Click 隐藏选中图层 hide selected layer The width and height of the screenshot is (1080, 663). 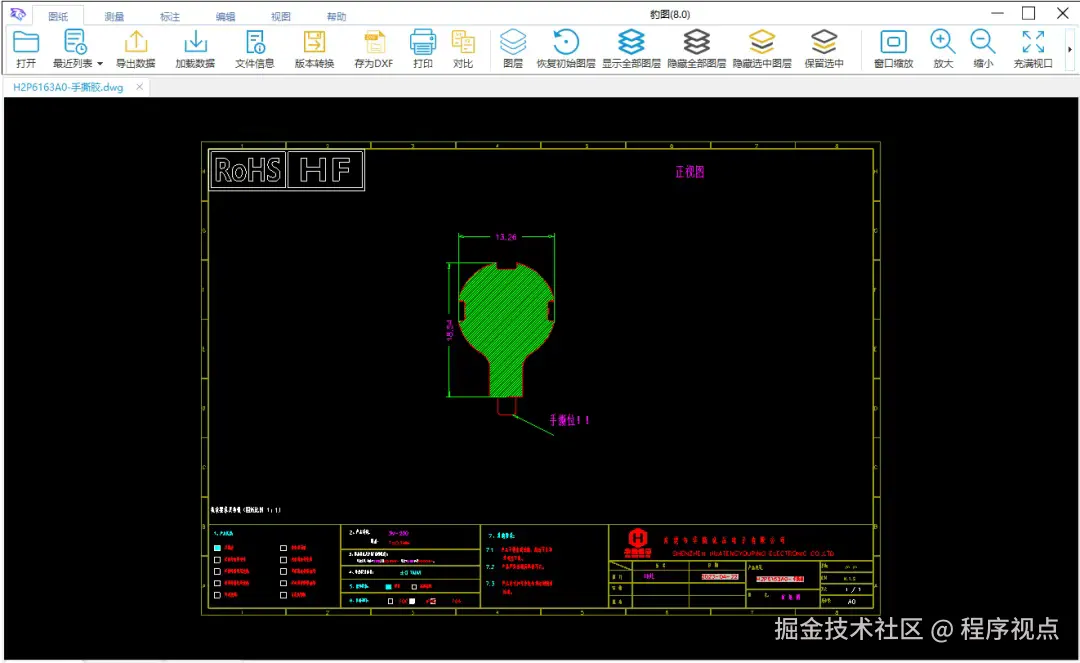(762, 42)
